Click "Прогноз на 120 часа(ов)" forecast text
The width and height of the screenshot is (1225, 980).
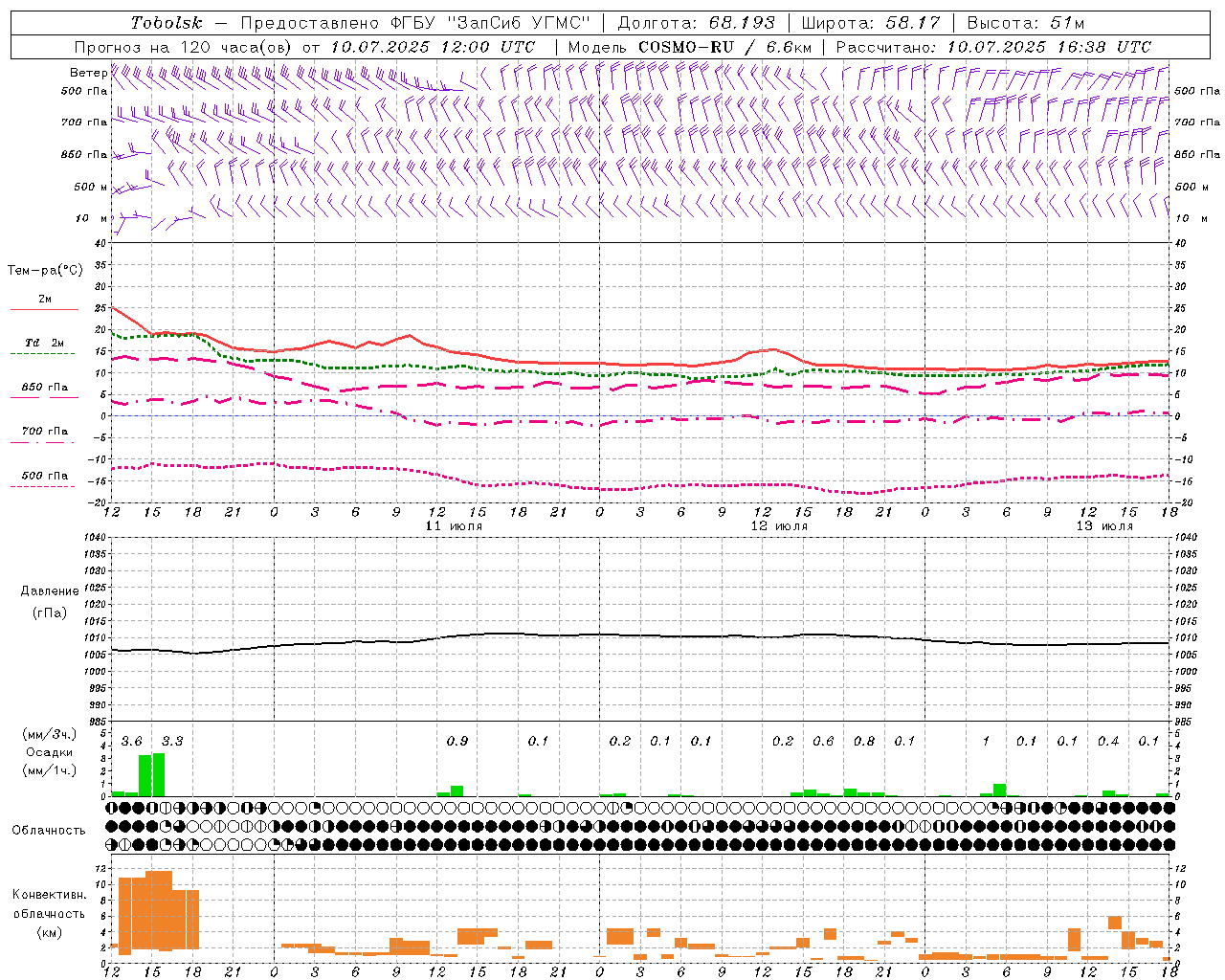pos(185,47)
